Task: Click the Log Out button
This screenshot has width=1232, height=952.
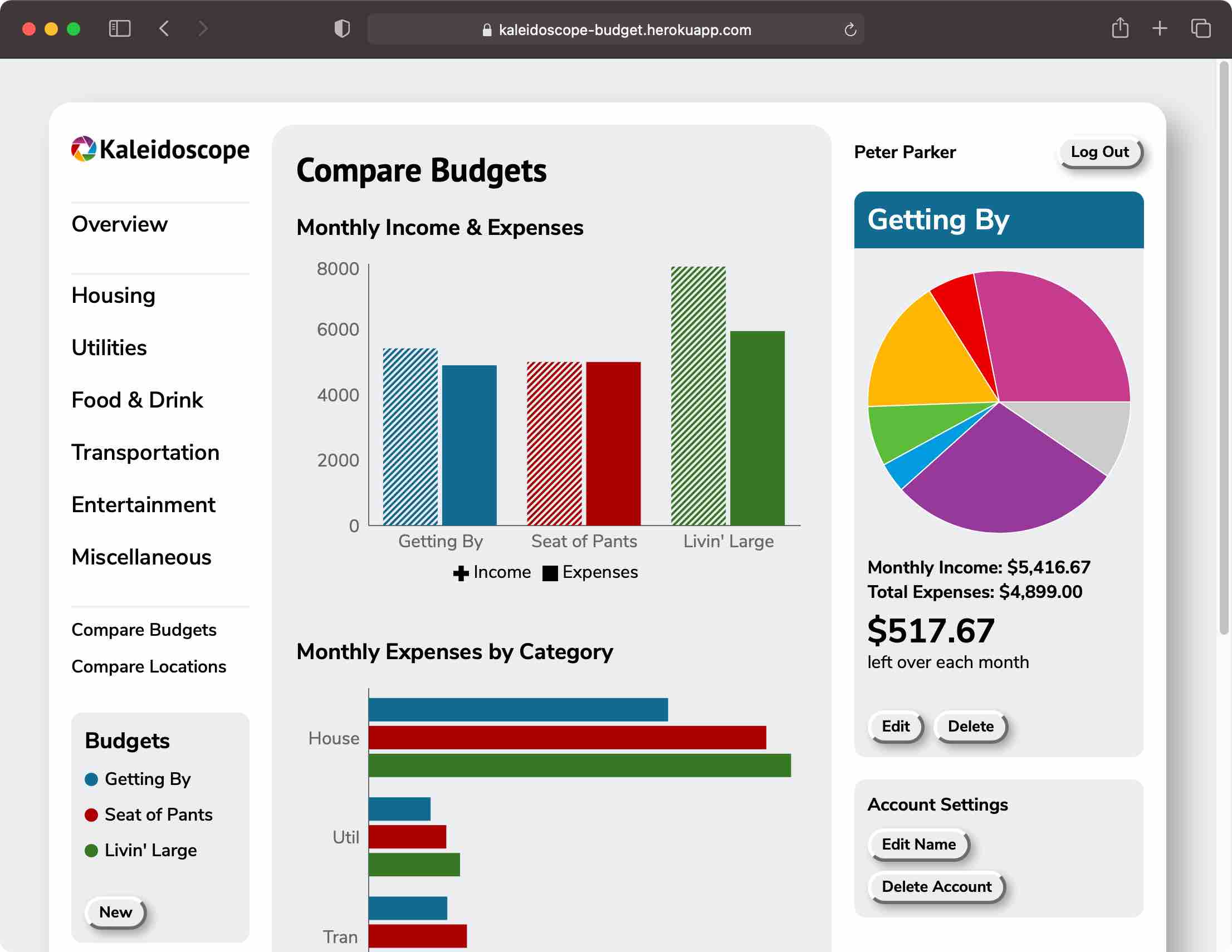Action: click(x=1099, y=153)
